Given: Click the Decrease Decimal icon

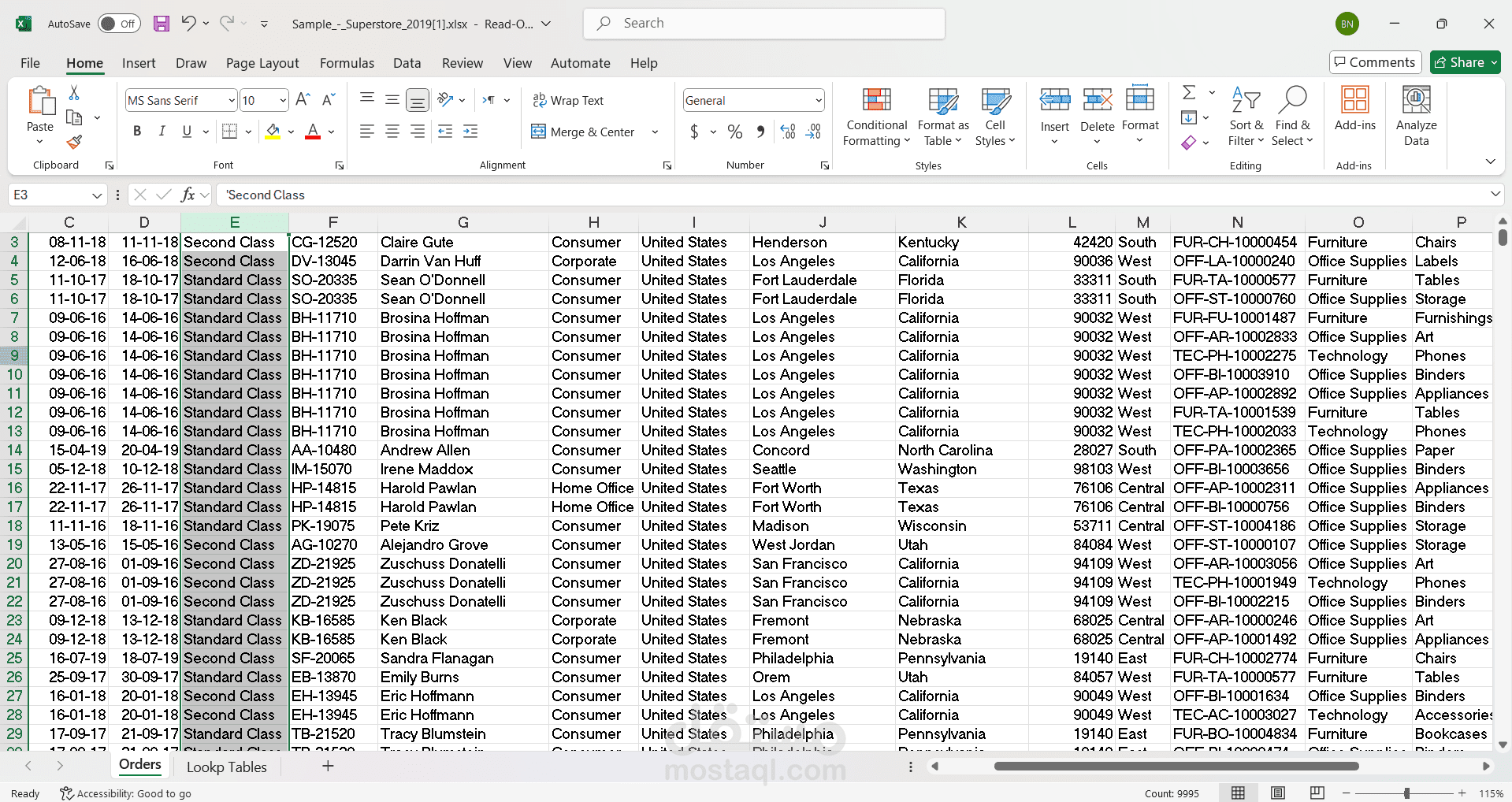Looking at the screenshot, I should 814,132.
